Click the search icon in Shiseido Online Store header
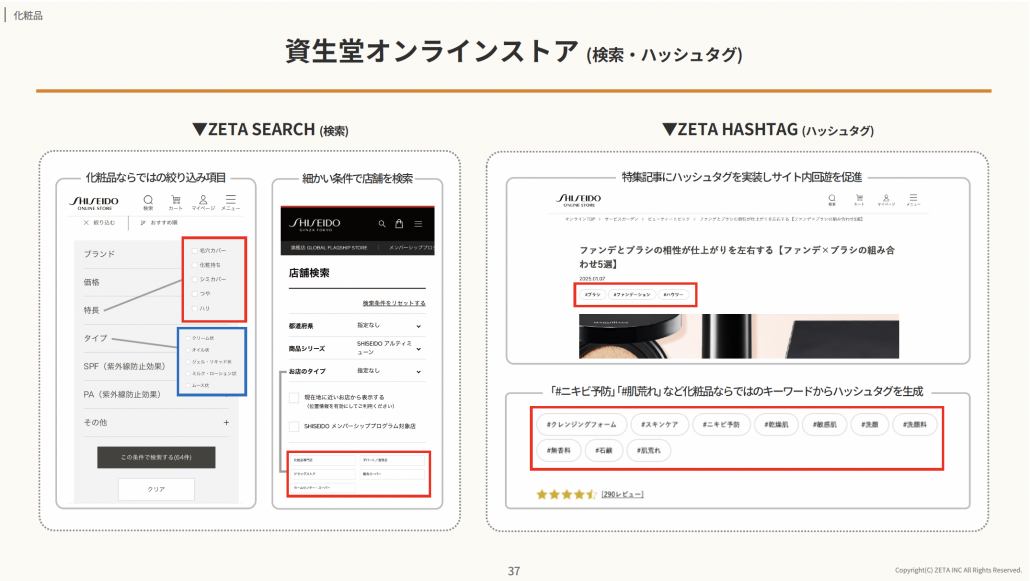The image size is (1030, 581). (148, 201)
